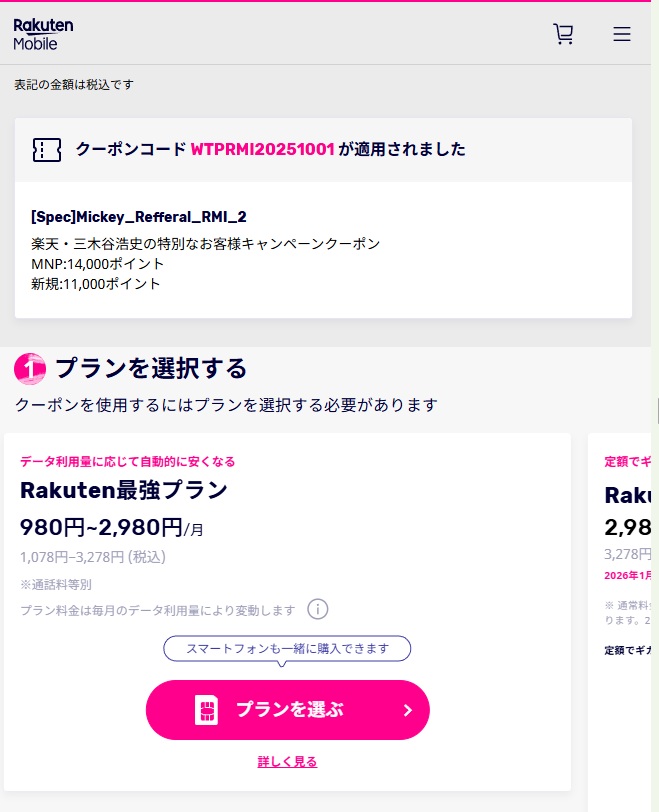659x812 pixels.
Task: Click the MNP:14,000ポイント coupon detail
Action: 98,264
